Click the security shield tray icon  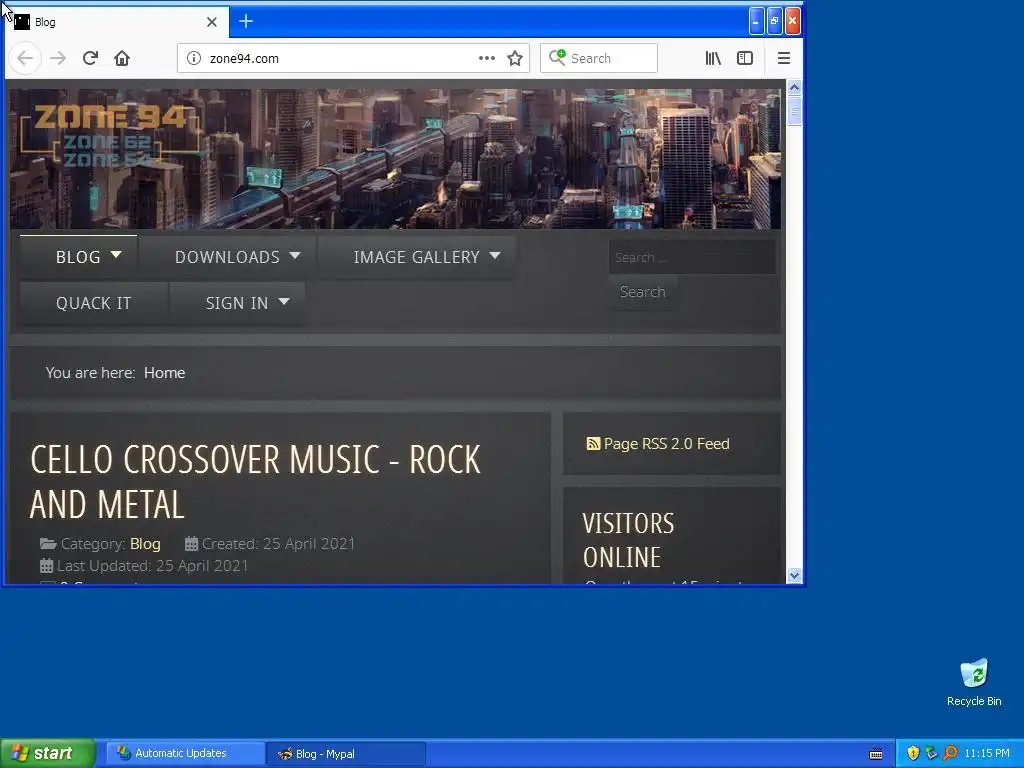913,754
